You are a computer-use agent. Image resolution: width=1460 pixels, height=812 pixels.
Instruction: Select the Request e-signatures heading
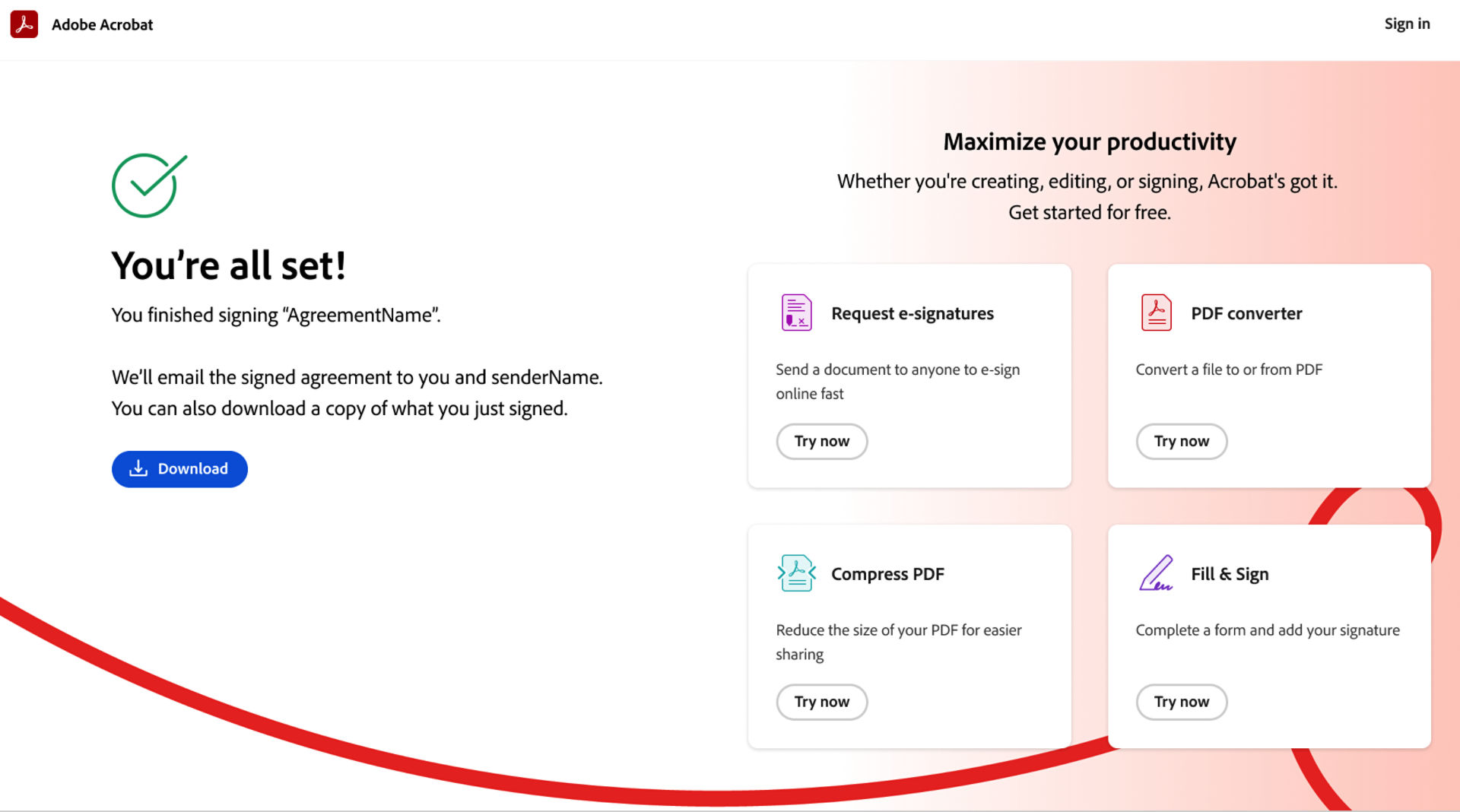tap(912, 313)
